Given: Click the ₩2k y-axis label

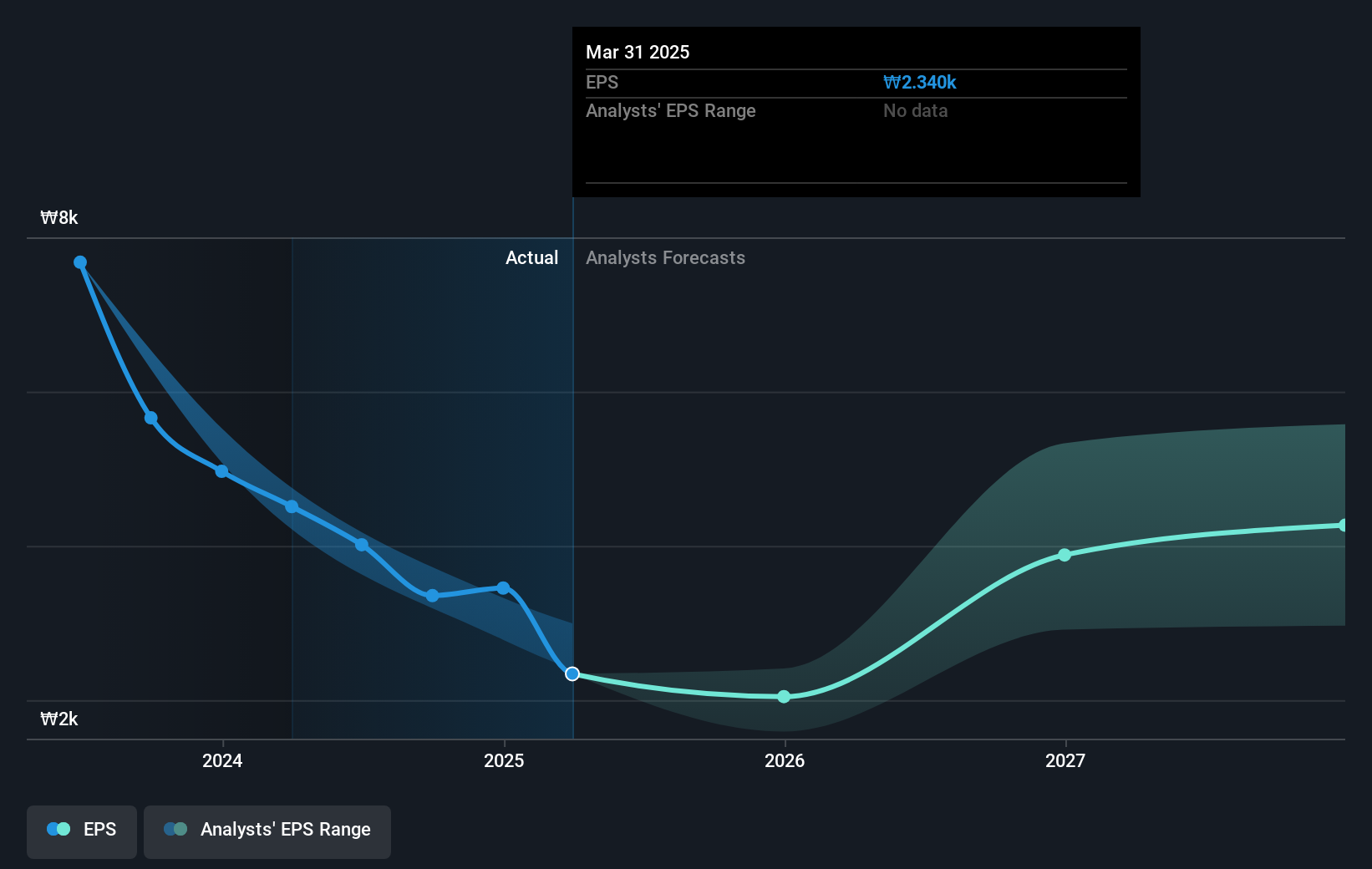Looking at the screenshot, I should point(59,719).
